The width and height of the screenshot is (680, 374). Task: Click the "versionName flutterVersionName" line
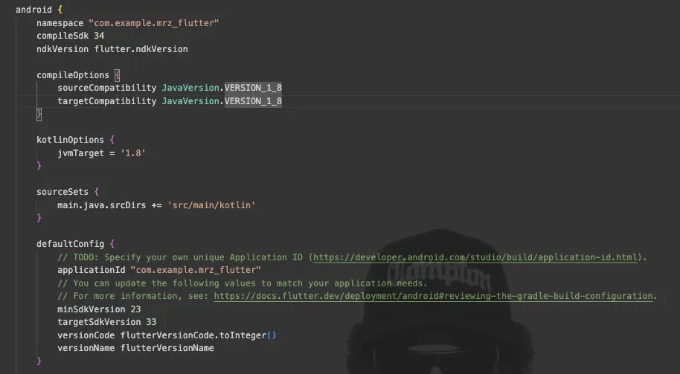click(136, 348)
